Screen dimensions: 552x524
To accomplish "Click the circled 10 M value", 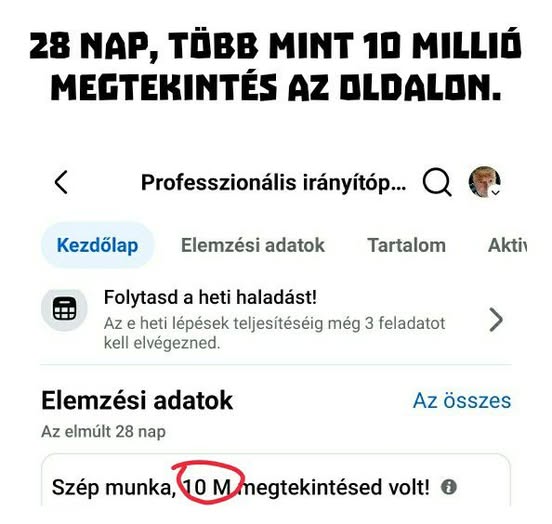I will 207,487.
